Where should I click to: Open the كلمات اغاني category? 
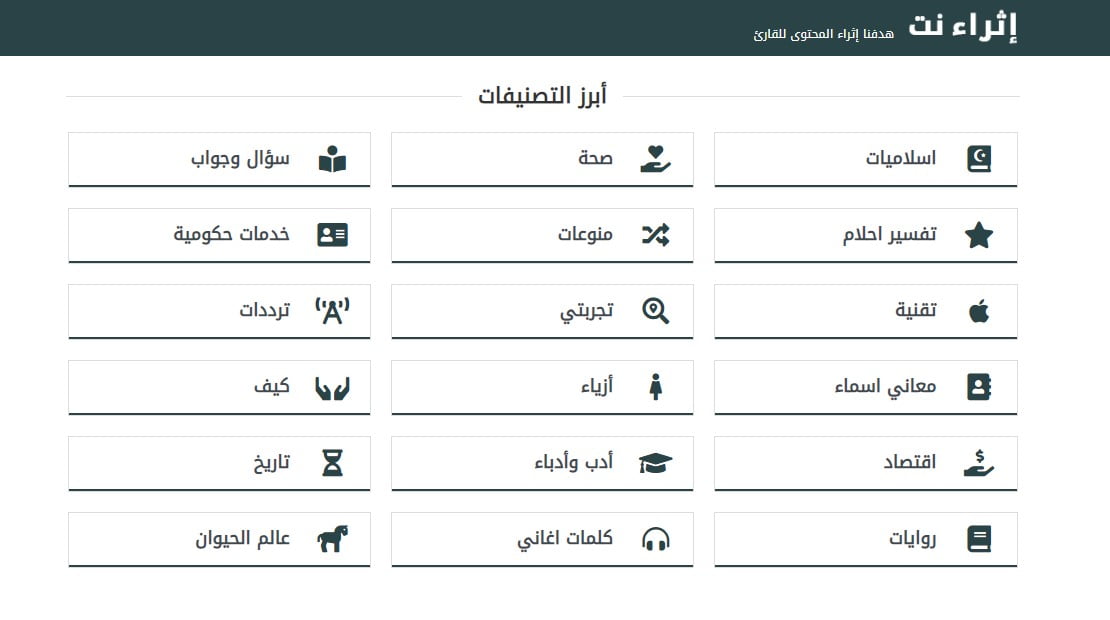point(542,539)
